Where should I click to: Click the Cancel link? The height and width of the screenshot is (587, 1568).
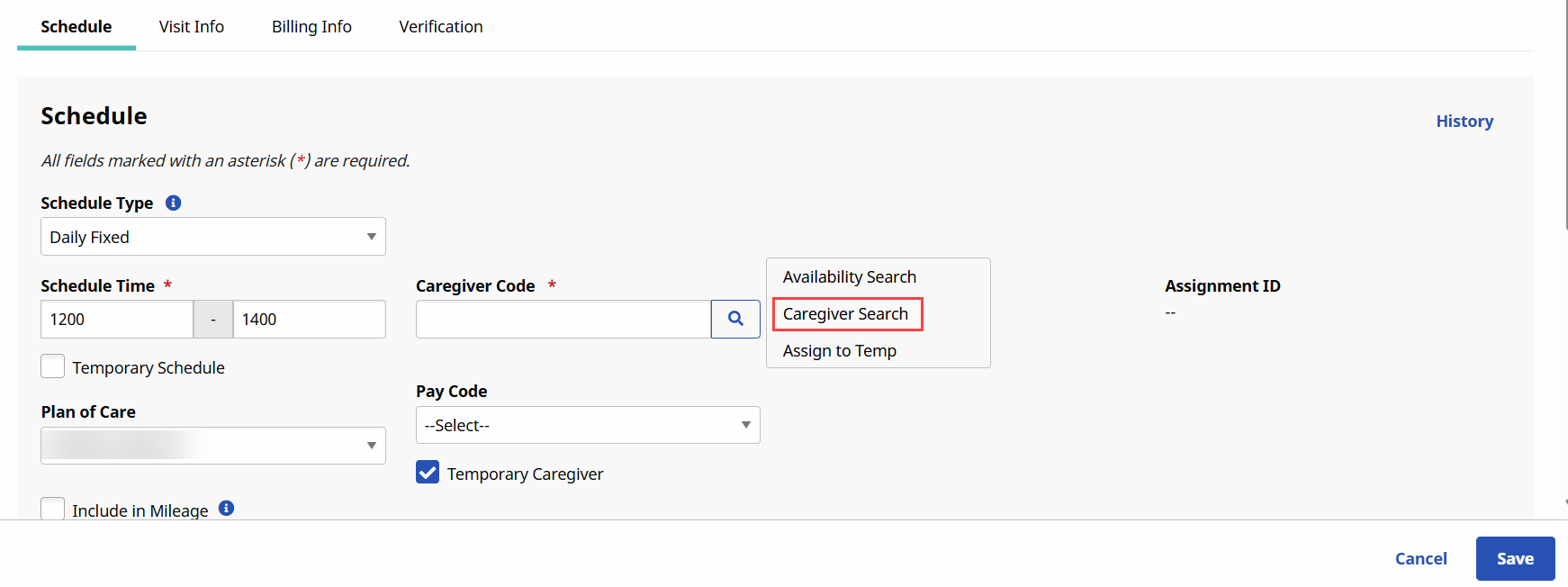pos(1420,558)
